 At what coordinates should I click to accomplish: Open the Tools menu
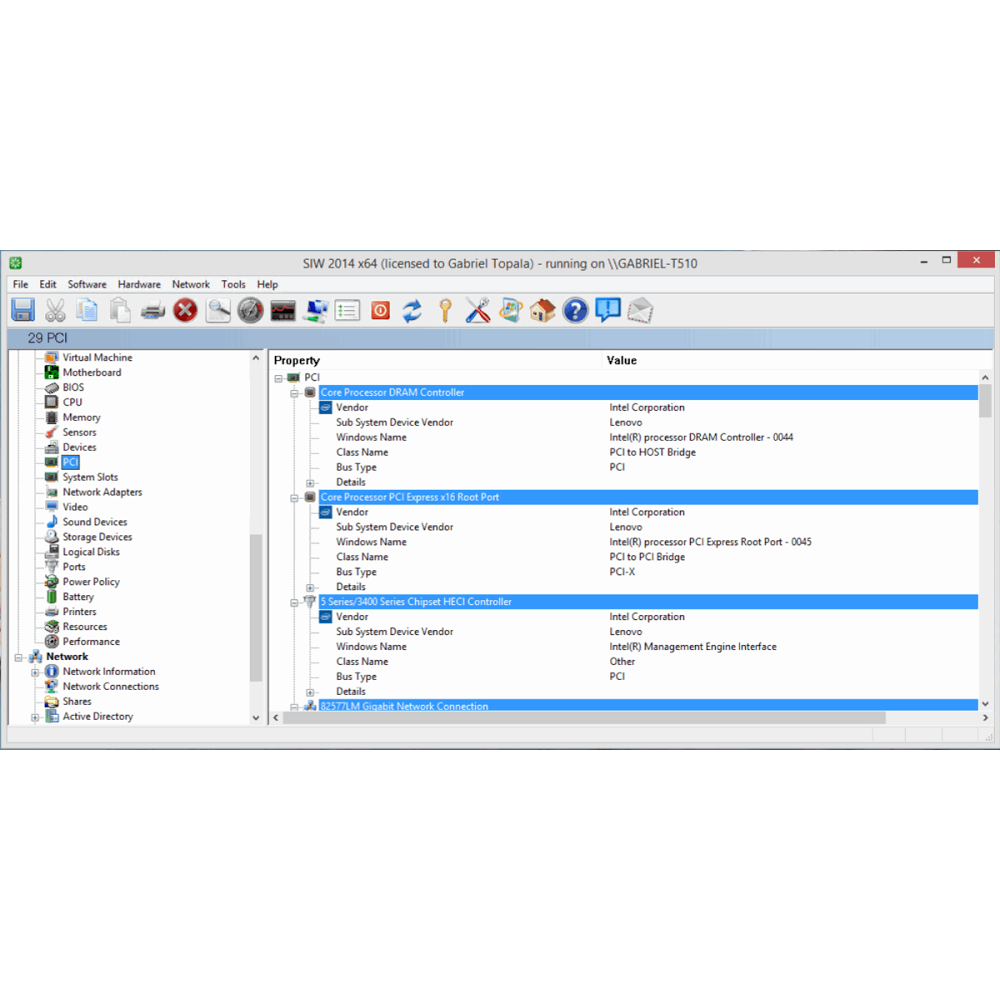[x=233, y=284]
